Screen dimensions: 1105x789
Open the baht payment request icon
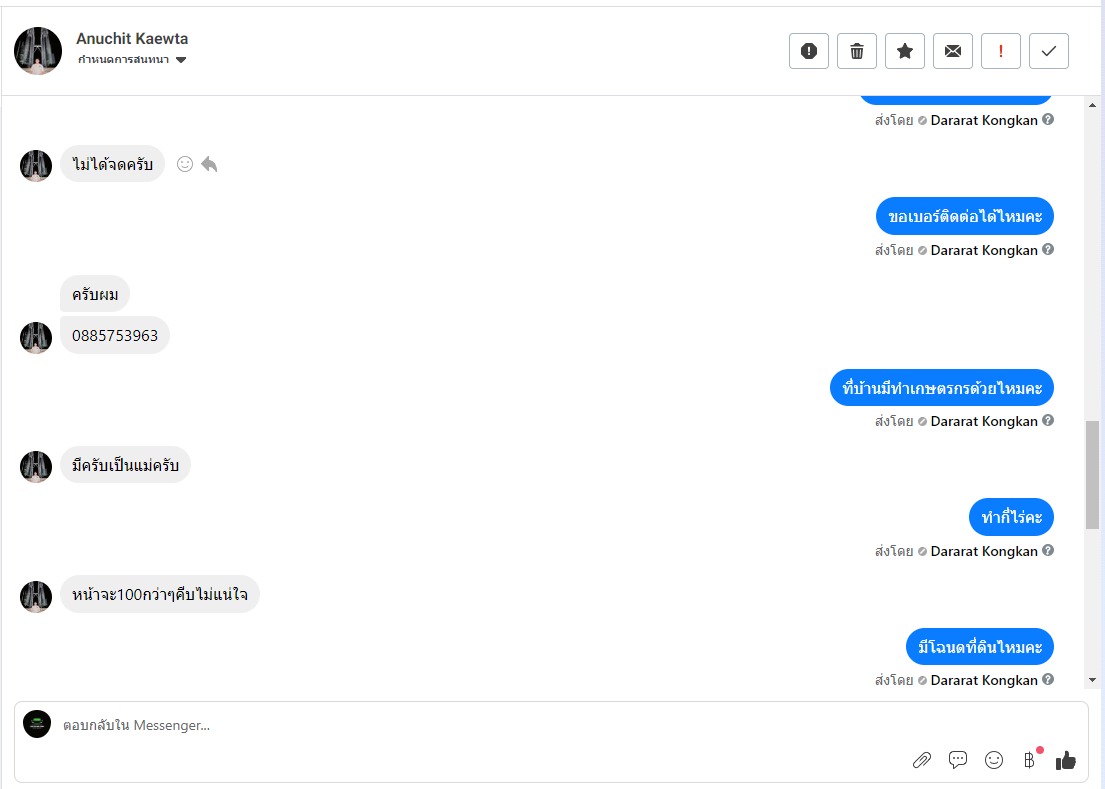pos(1029,760)
